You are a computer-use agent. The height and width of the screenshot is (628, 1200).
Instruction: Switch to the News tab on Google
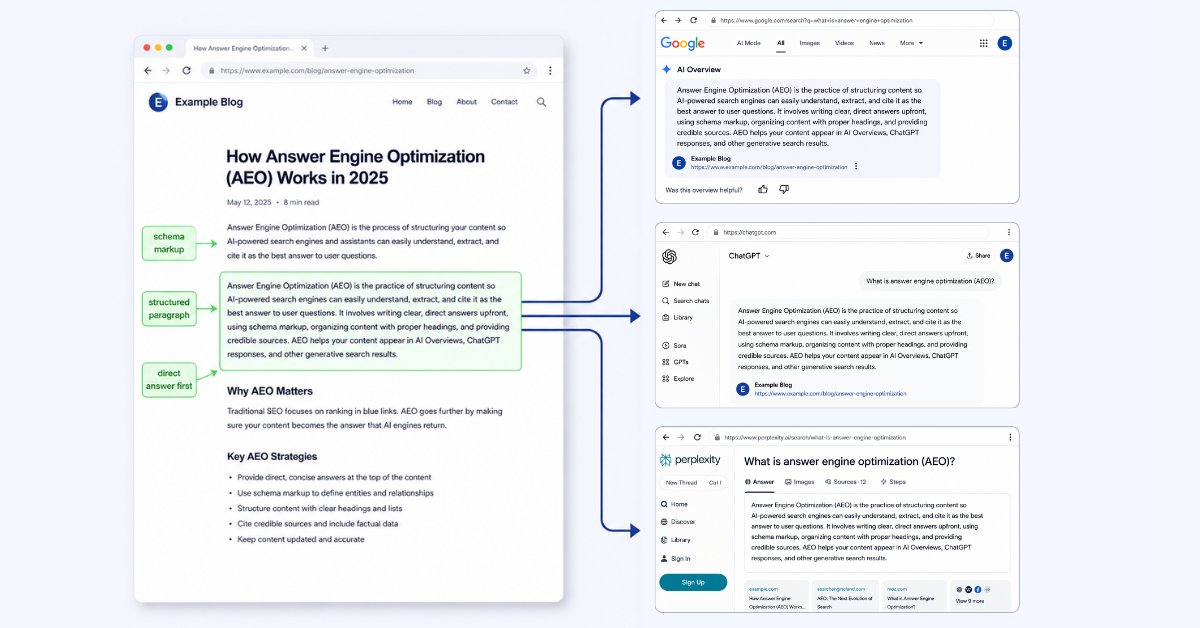tap(877, 43)
